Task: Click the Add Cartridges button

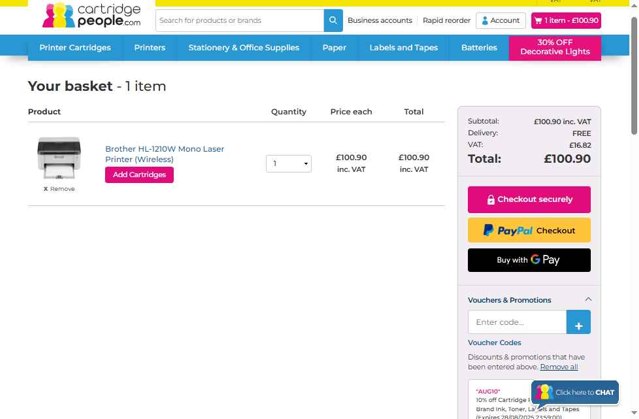Action: [x=139, y=175]
